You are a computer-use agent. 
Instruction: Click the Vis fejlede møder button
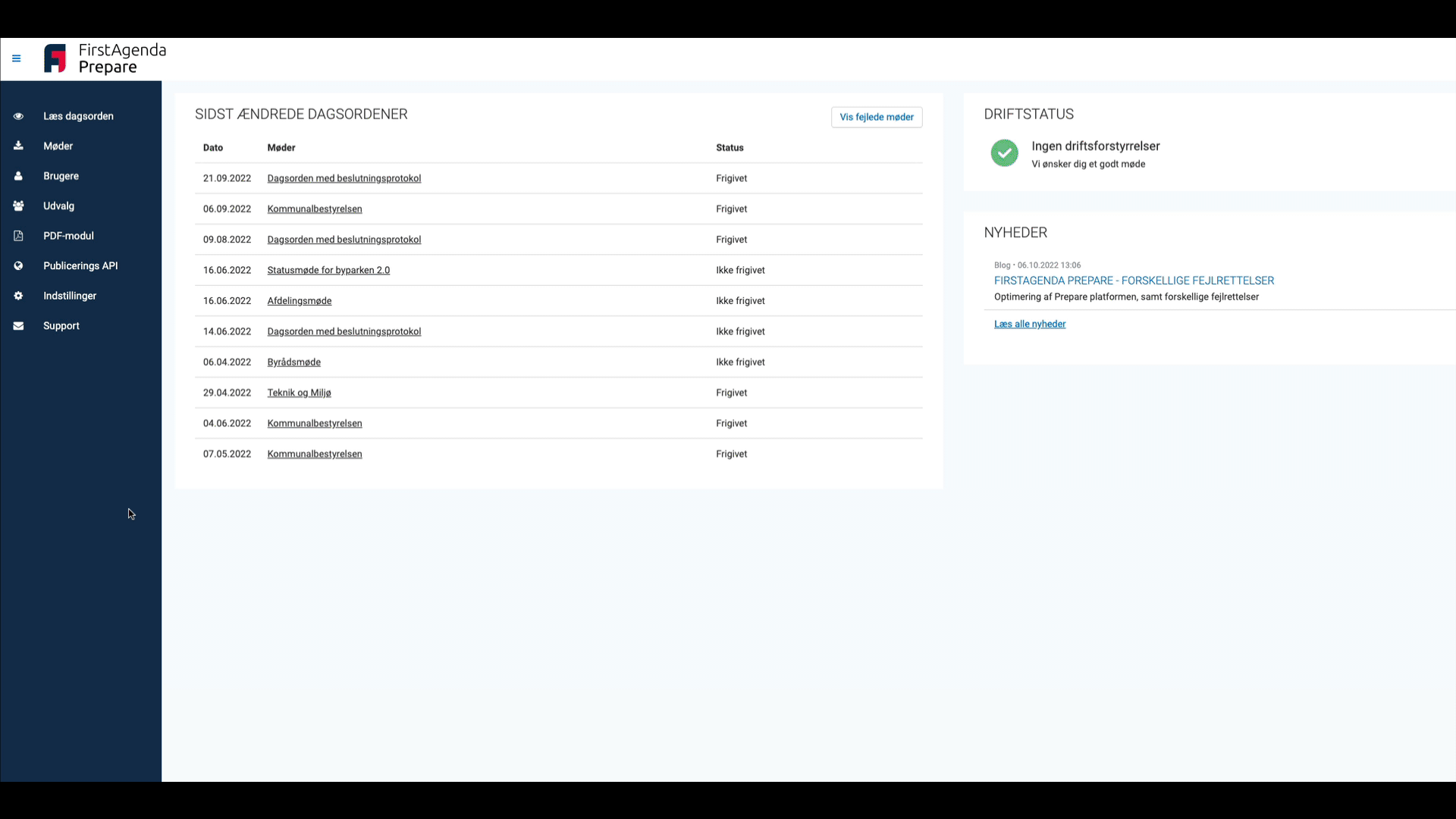pyautogui.click(x=877, y=117)
